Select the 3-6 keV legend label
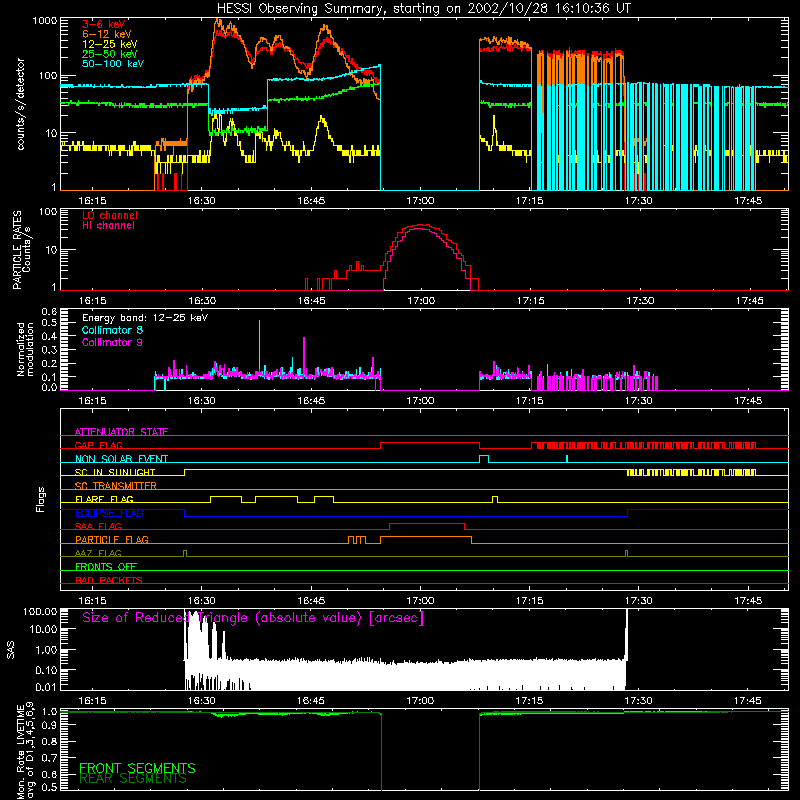The image size is (800, 800). pos(104,24)
